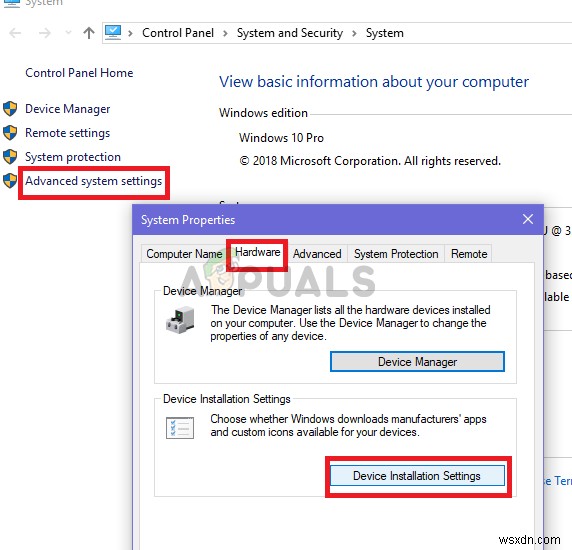Click 'View basic information about your computer' heading
Viewport: 572px width, 550px height.
(374, 82)
